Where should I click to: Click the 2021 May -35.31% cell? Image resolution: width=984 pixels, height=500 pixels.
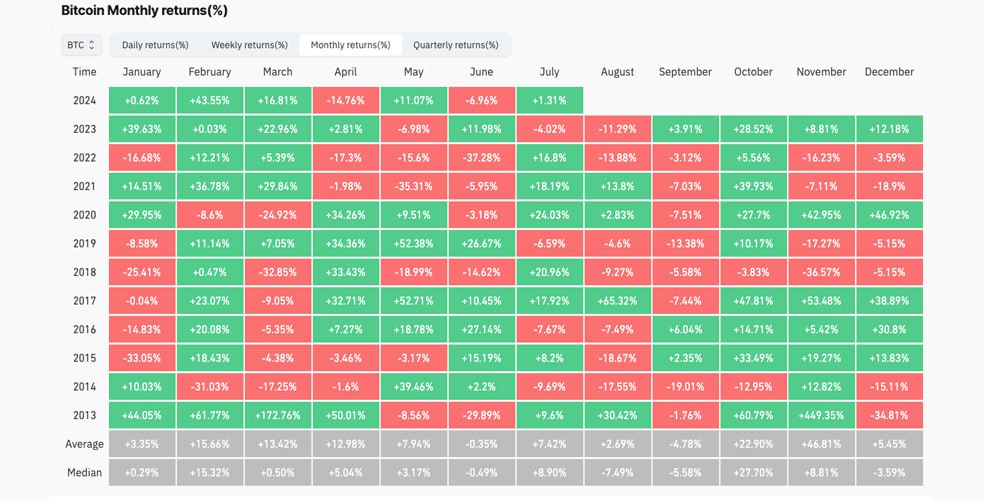point(413,186)
